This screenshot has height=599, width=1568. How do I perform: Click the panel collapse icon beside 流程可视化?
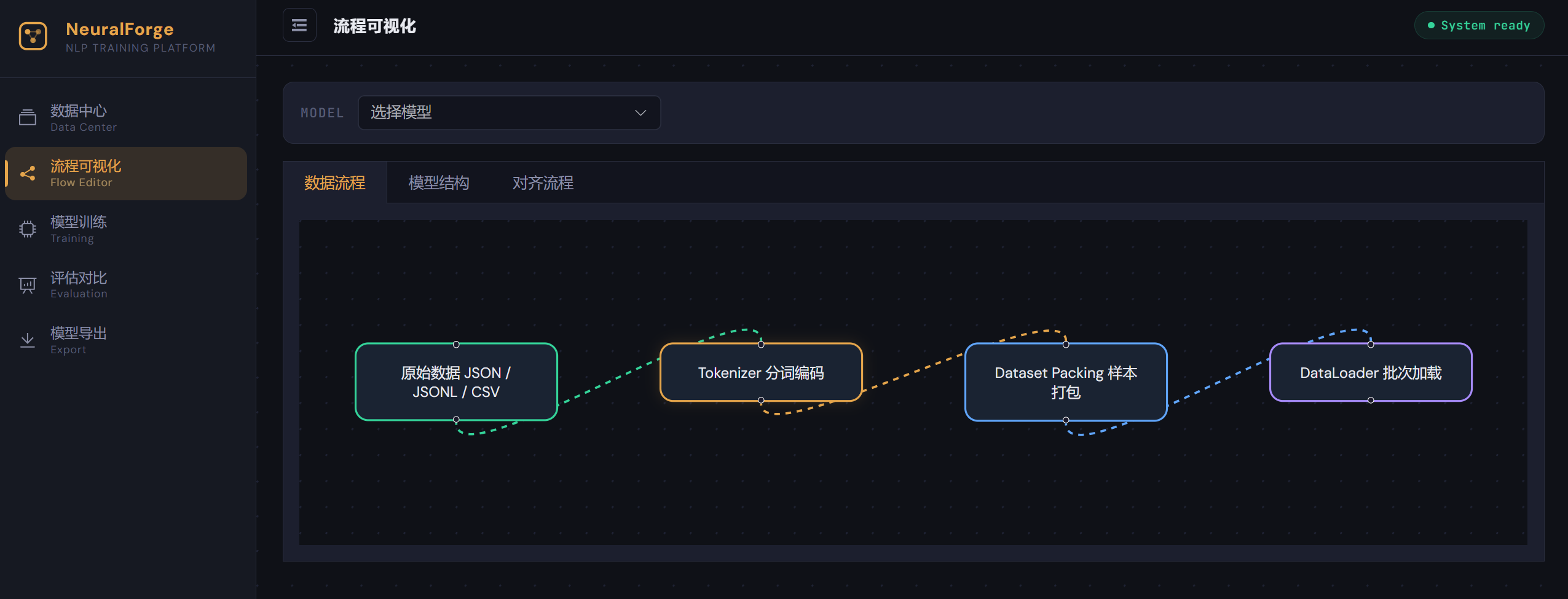coord(299,25)
